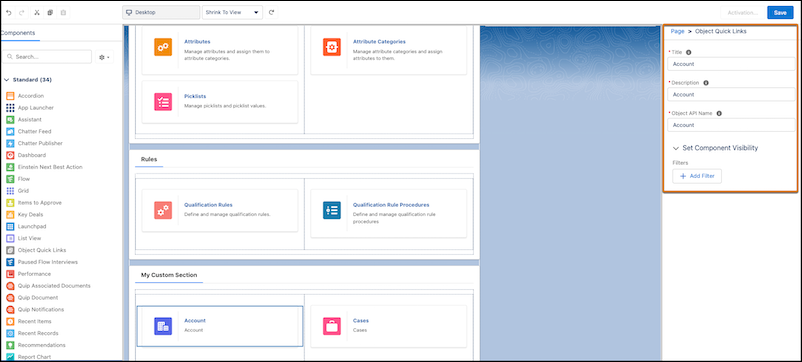This screenshot has height=362, width=802.
Task: Select the Grid component icon
Action: point(10,191)
